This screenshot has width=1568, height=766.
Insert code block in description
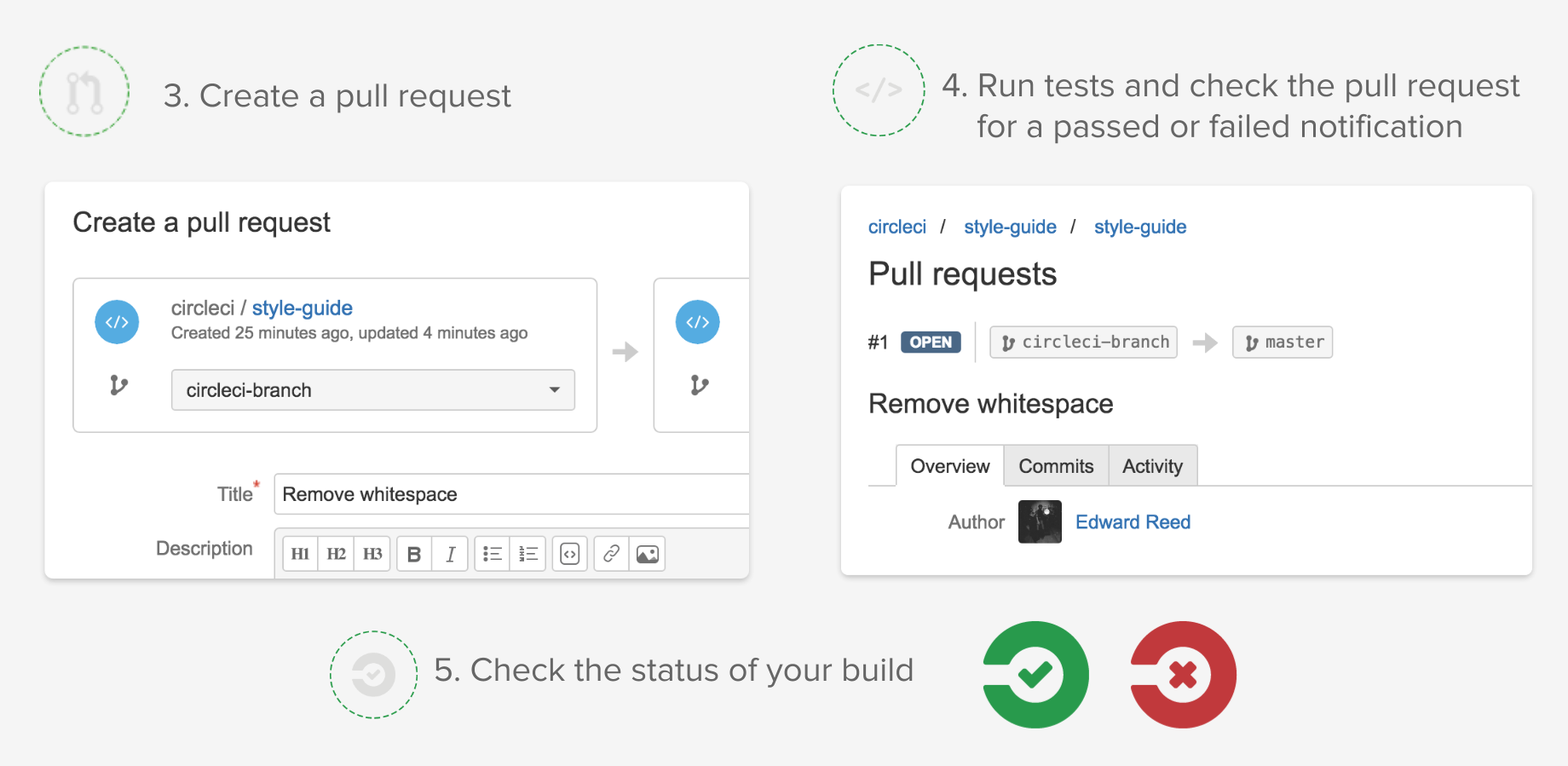point(569,554)
